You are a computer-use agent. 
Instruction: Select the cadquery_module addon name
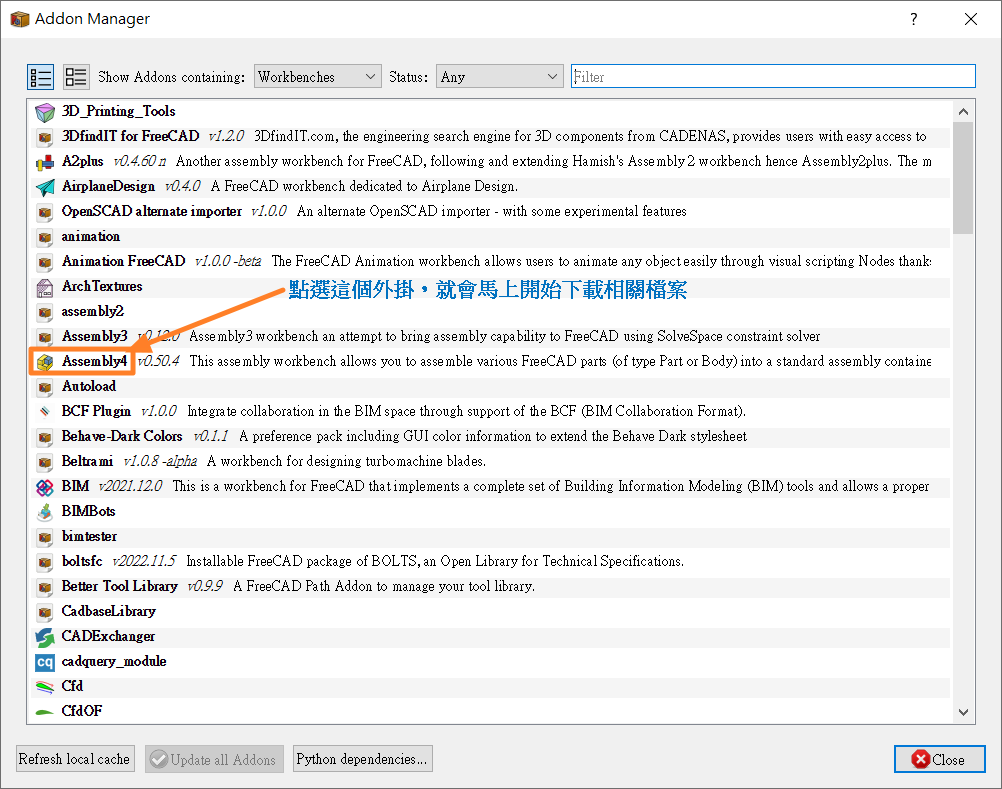click(x=114, y=661)
